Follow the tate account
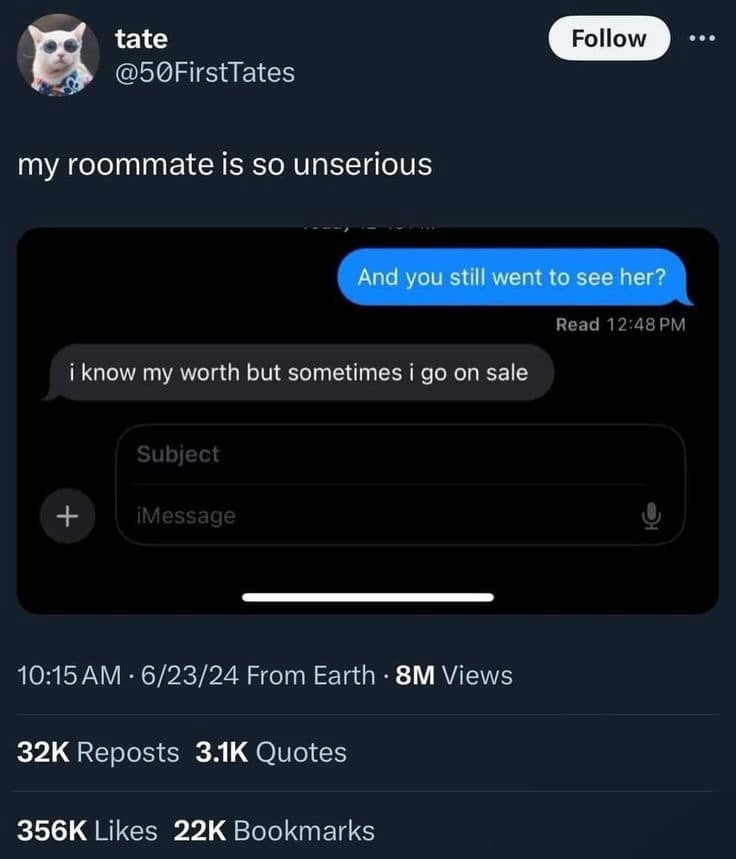Screen dimensions: 736x859 point(608,38)
